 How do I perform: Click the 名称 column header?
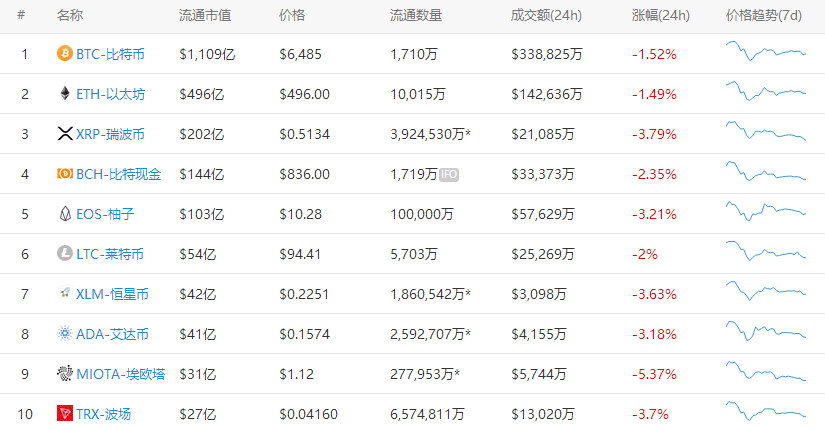click(70, 15)
